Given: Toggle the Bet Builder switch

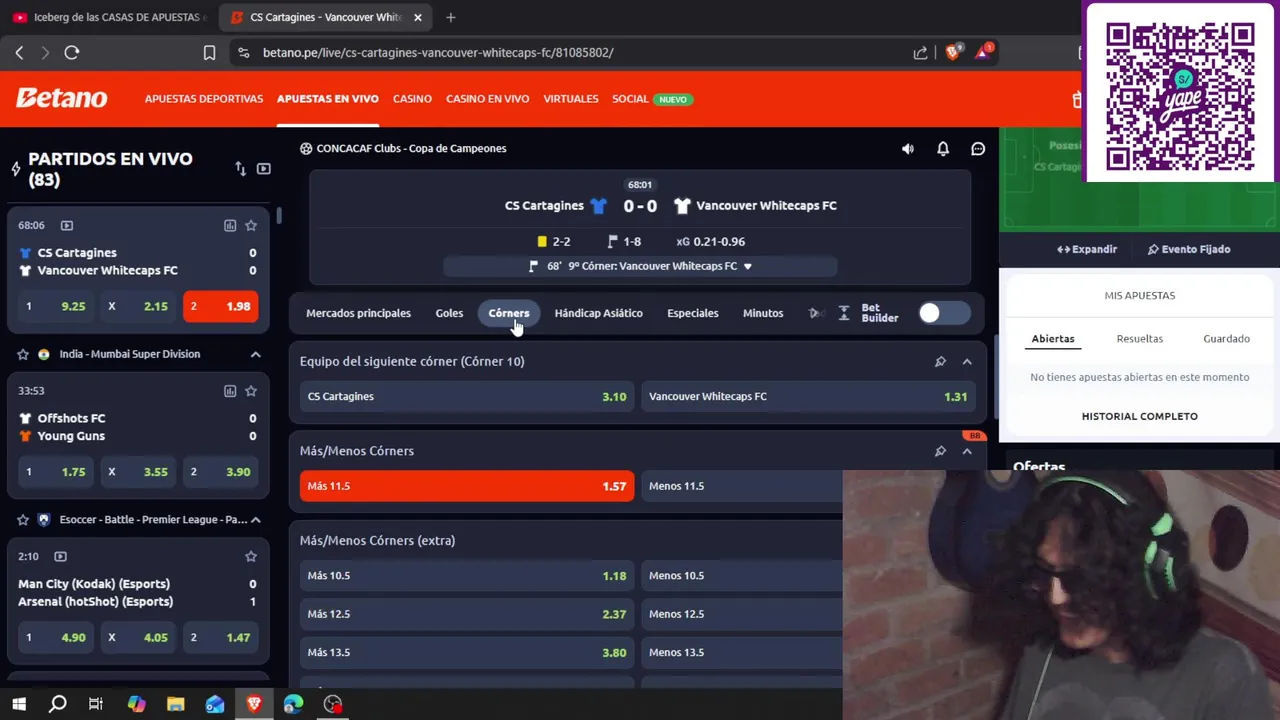Looking at the screenshot, I should (944, 313).
